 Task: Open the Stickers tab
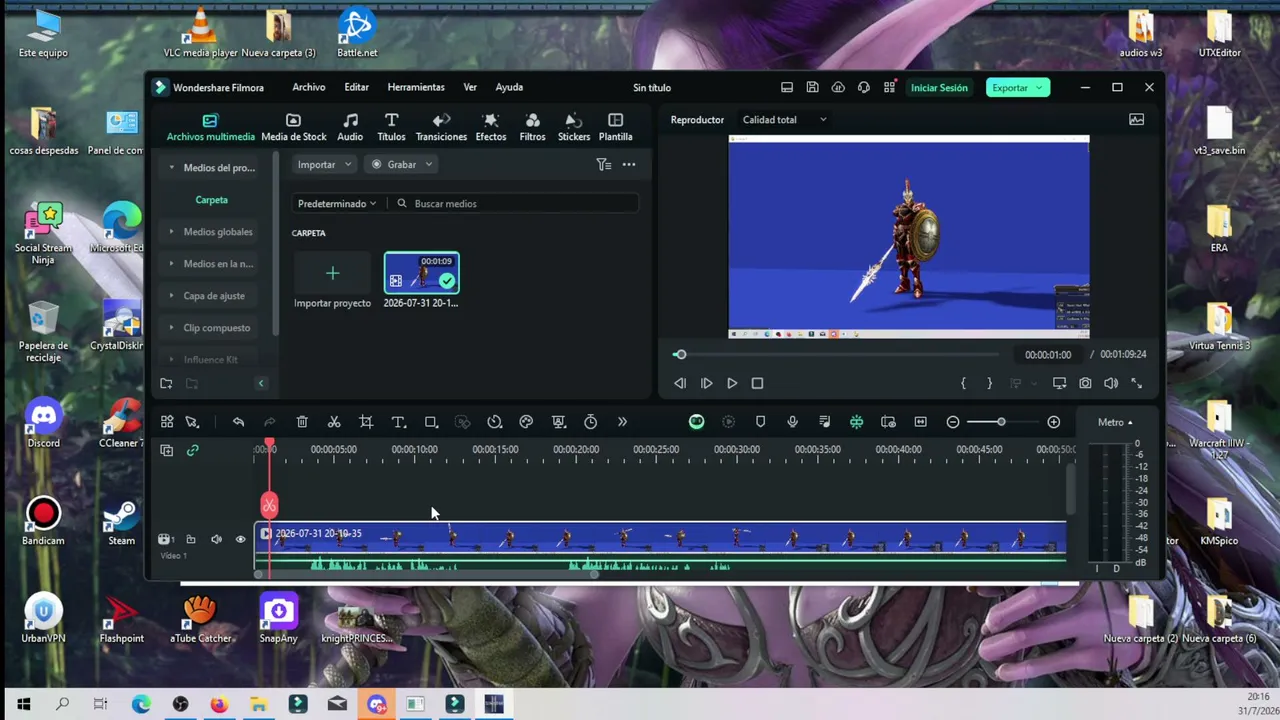pyautogui.click(x=574, y=127)
